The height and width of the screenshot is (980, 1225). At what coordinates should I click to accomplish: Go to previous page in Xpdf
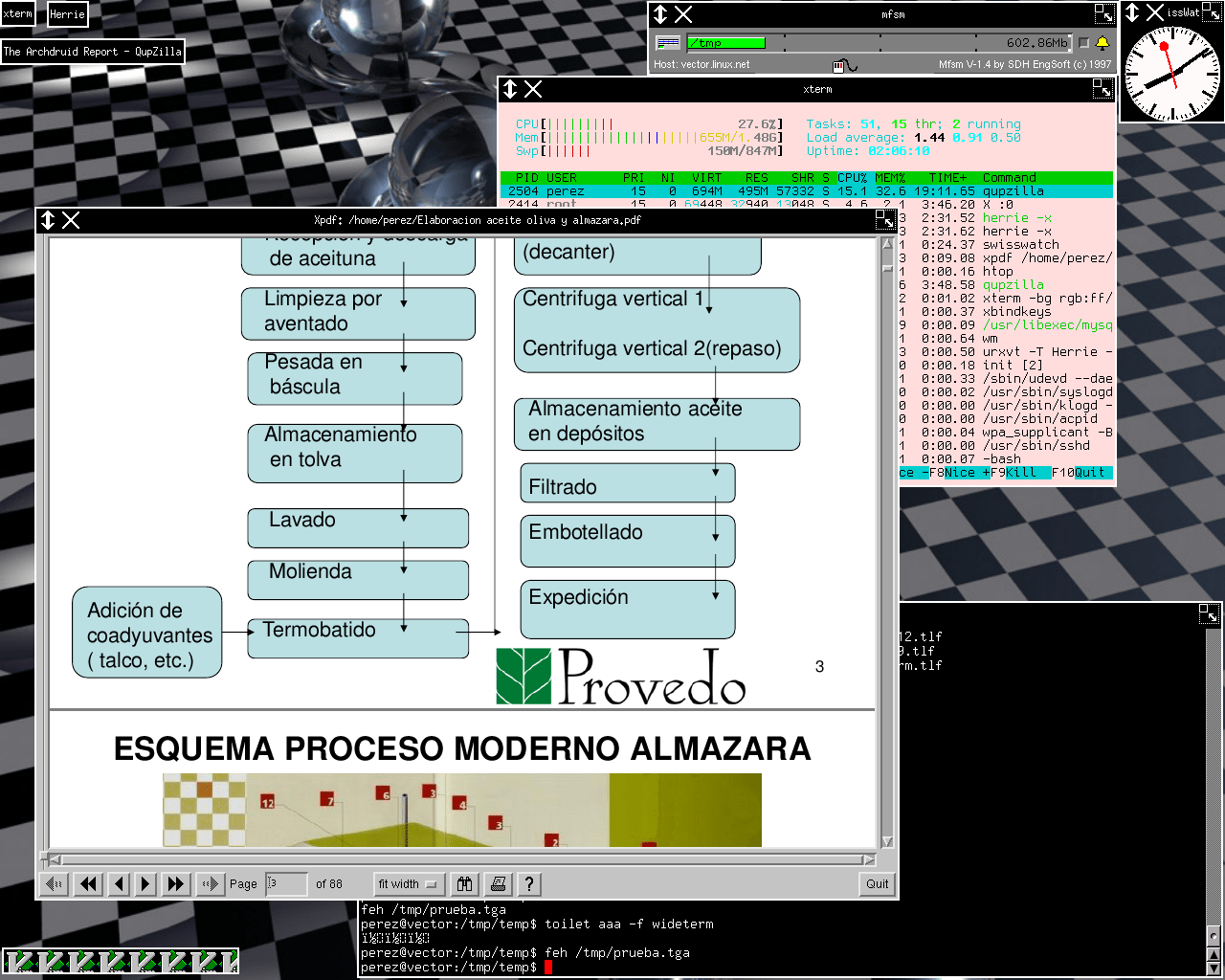click(x=119, y=883)
